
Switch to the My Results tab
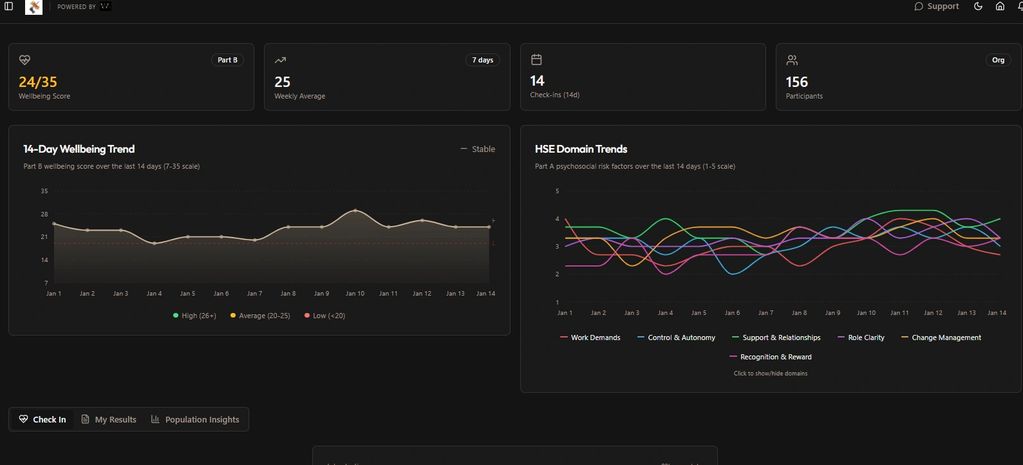[108, 419]
